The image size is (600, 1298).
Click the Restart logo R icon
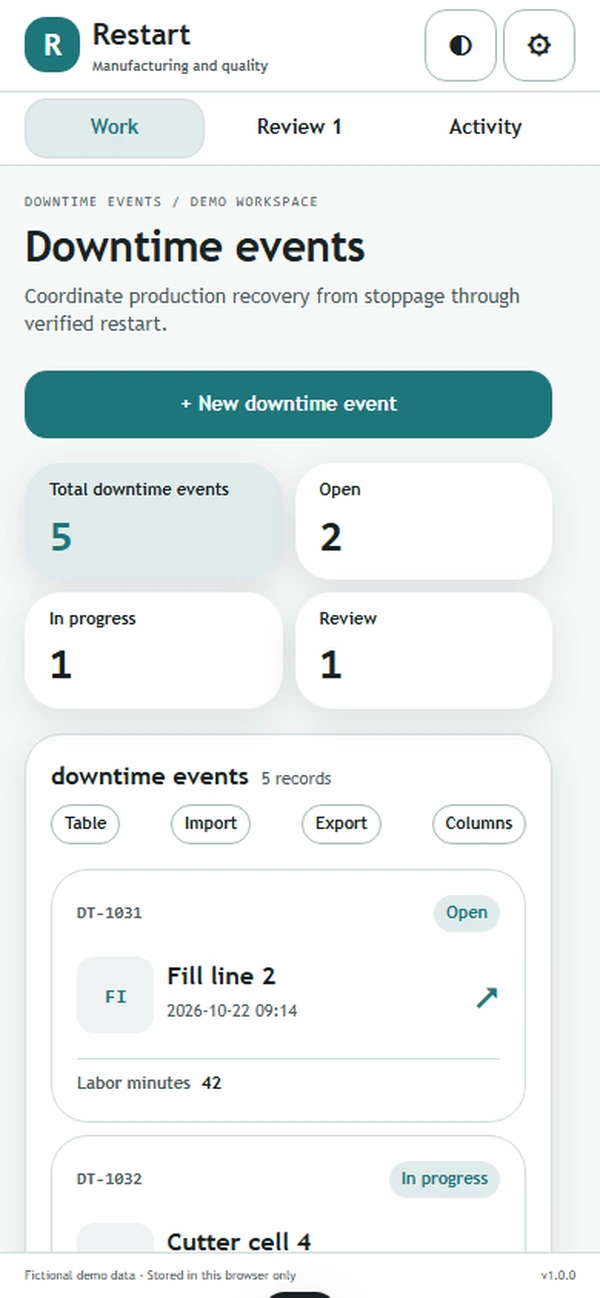pyautogui.click(x=52, y=45)
